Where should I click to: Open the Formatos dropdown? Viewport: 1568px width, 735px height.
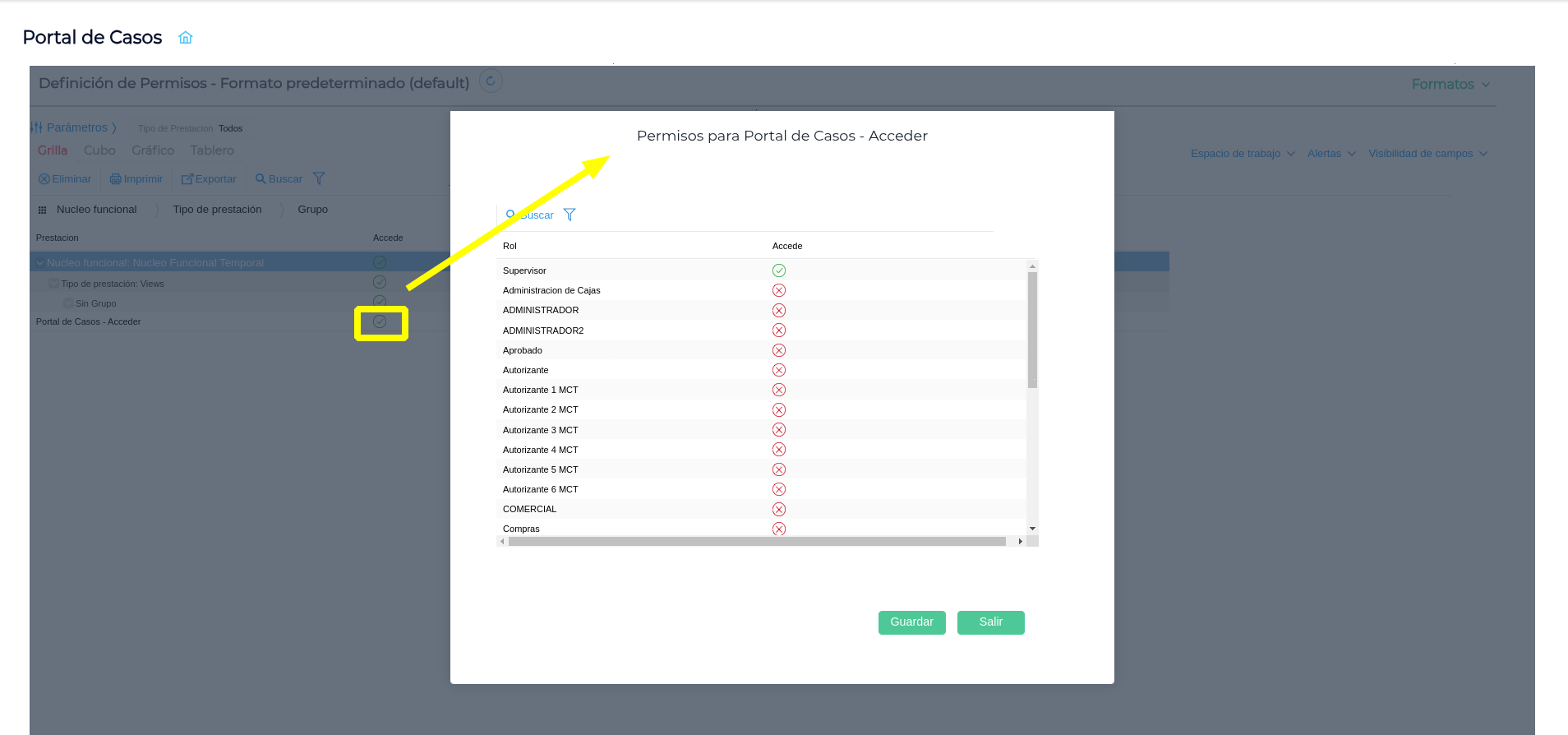click(1450, 84)
